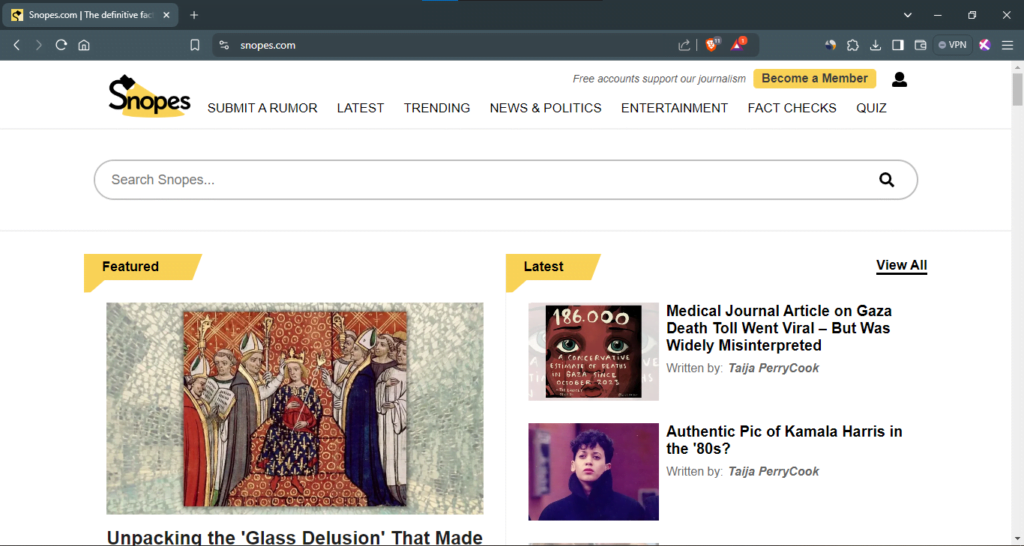Select the Snopes.com browser tab
Image resolution: width=1024 pixels, height=546 pixels.
(90, 15)
